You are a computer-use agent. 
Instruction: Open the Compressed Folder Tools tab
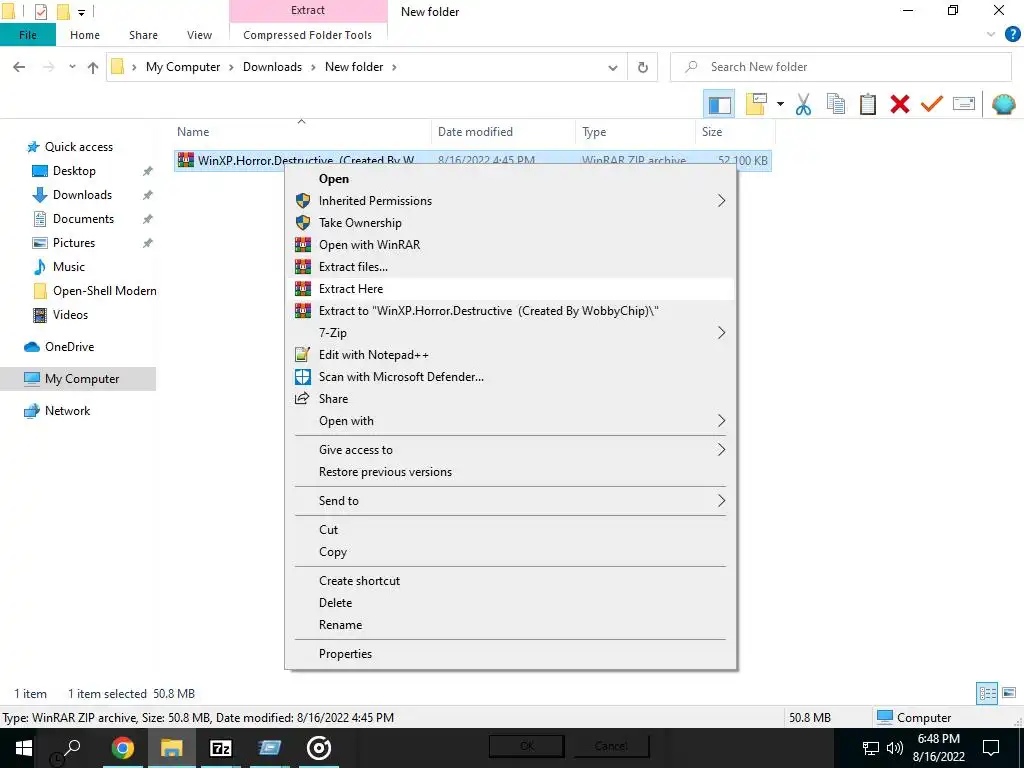tap(308, 35)
